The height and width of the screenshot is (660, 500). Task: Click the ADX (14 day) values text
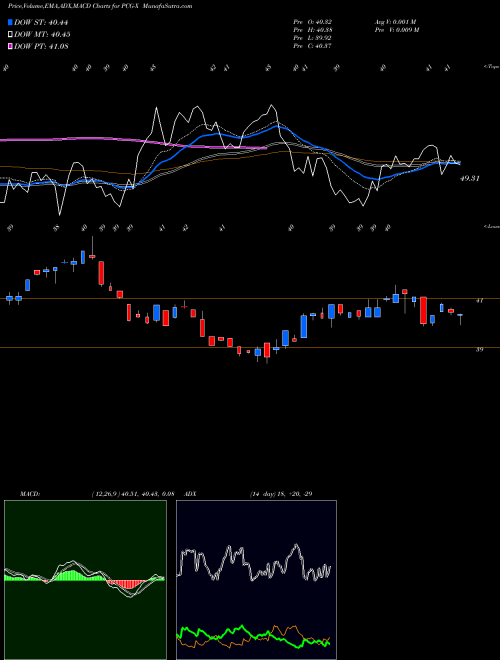click(x=281, y=494)
